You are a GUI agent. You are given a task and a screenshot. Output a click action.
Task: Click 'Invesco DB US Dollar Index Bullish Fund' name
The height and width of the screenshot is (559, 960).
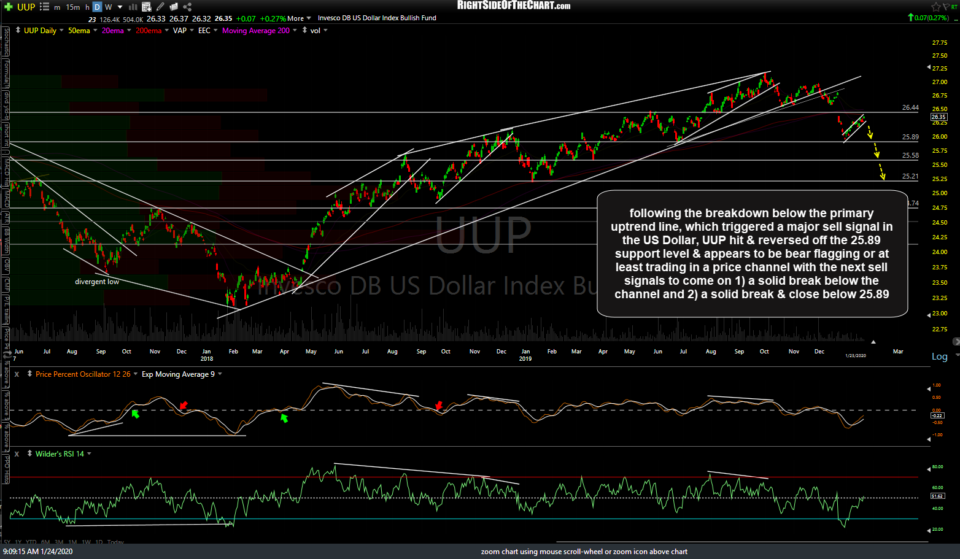coord(377,18)
